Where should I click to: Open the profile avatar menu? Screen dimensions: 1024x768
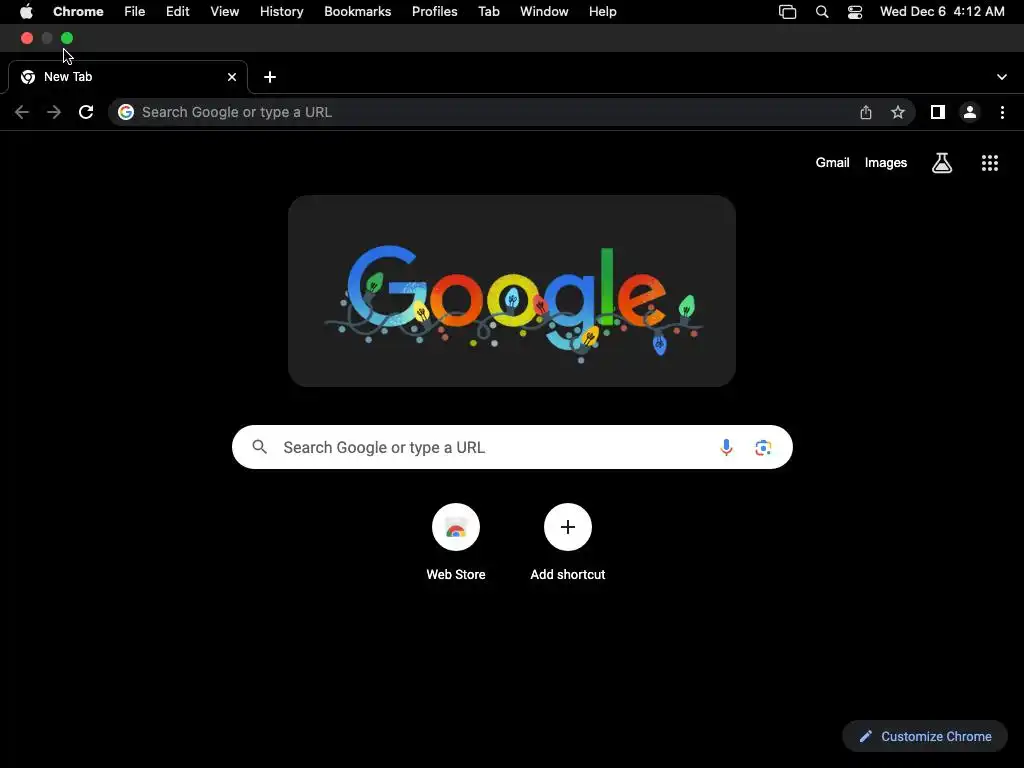(970, 112)
